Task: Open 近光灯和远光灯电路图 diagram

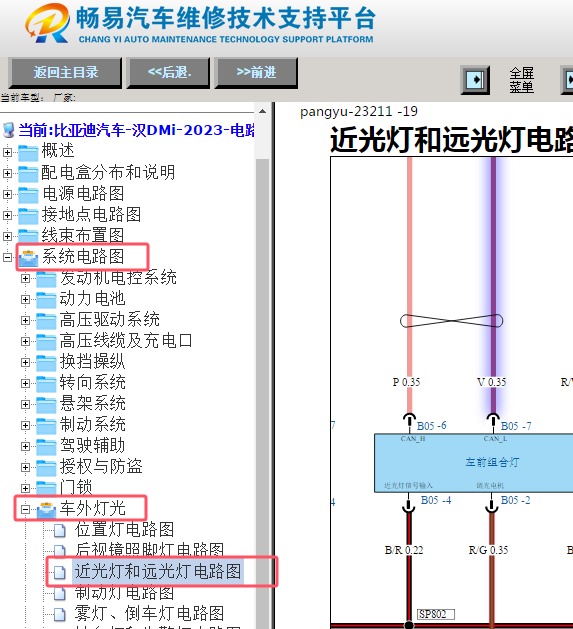Action: pyautogui.click(x=158, y=571)
